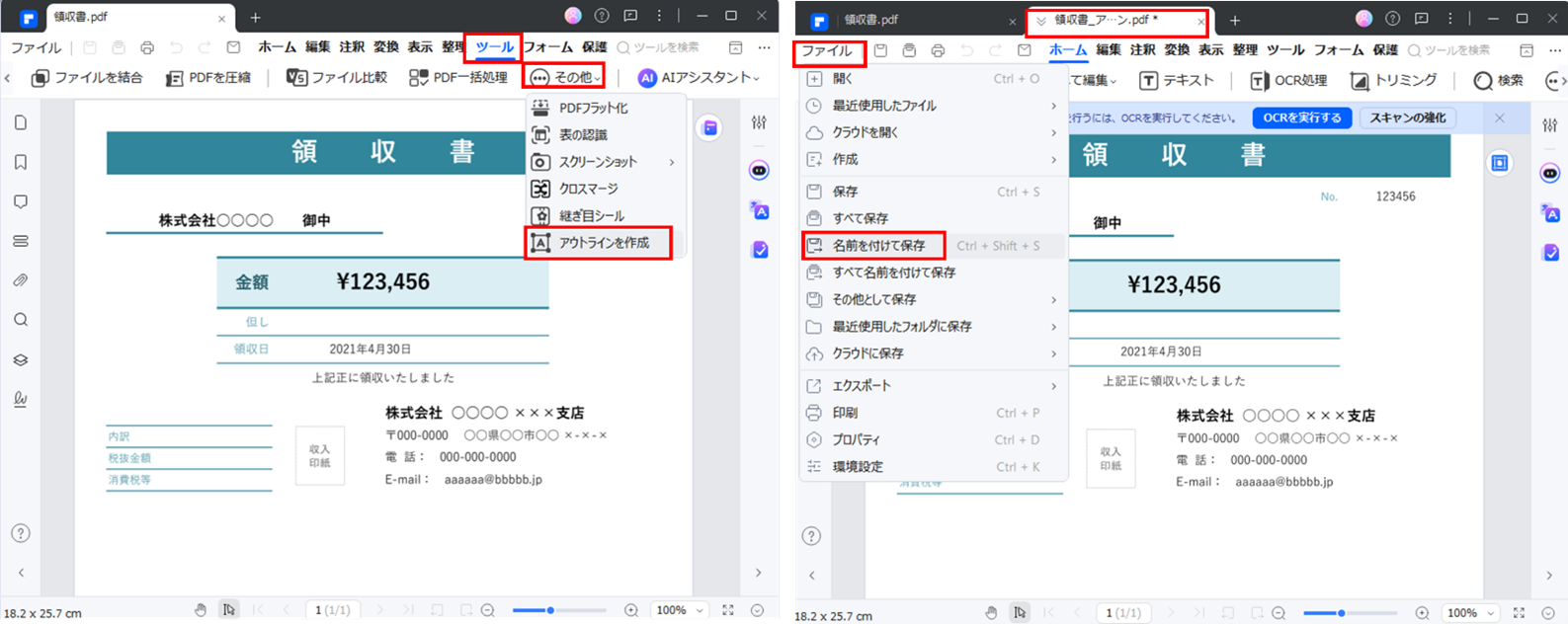Open the ファイル menu in the right window
This screenshot has height=624, width=1568.
[828, 50]
